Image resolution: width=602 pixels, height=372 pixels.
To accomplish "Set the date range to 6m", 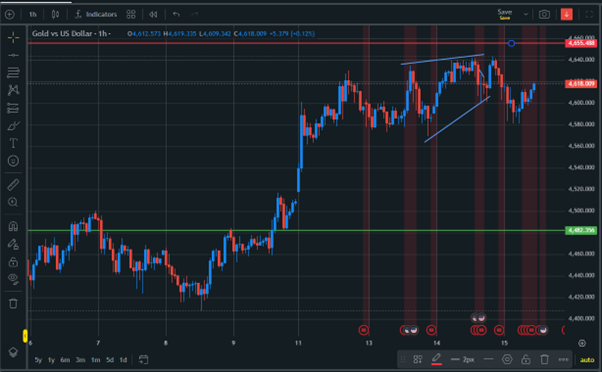I will 65,360.
